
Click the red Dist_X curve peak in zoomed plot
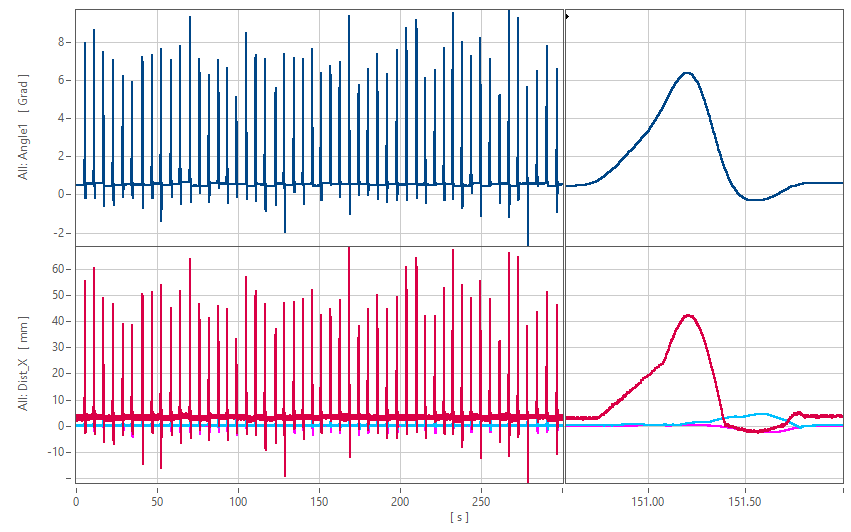click(689, 316)
